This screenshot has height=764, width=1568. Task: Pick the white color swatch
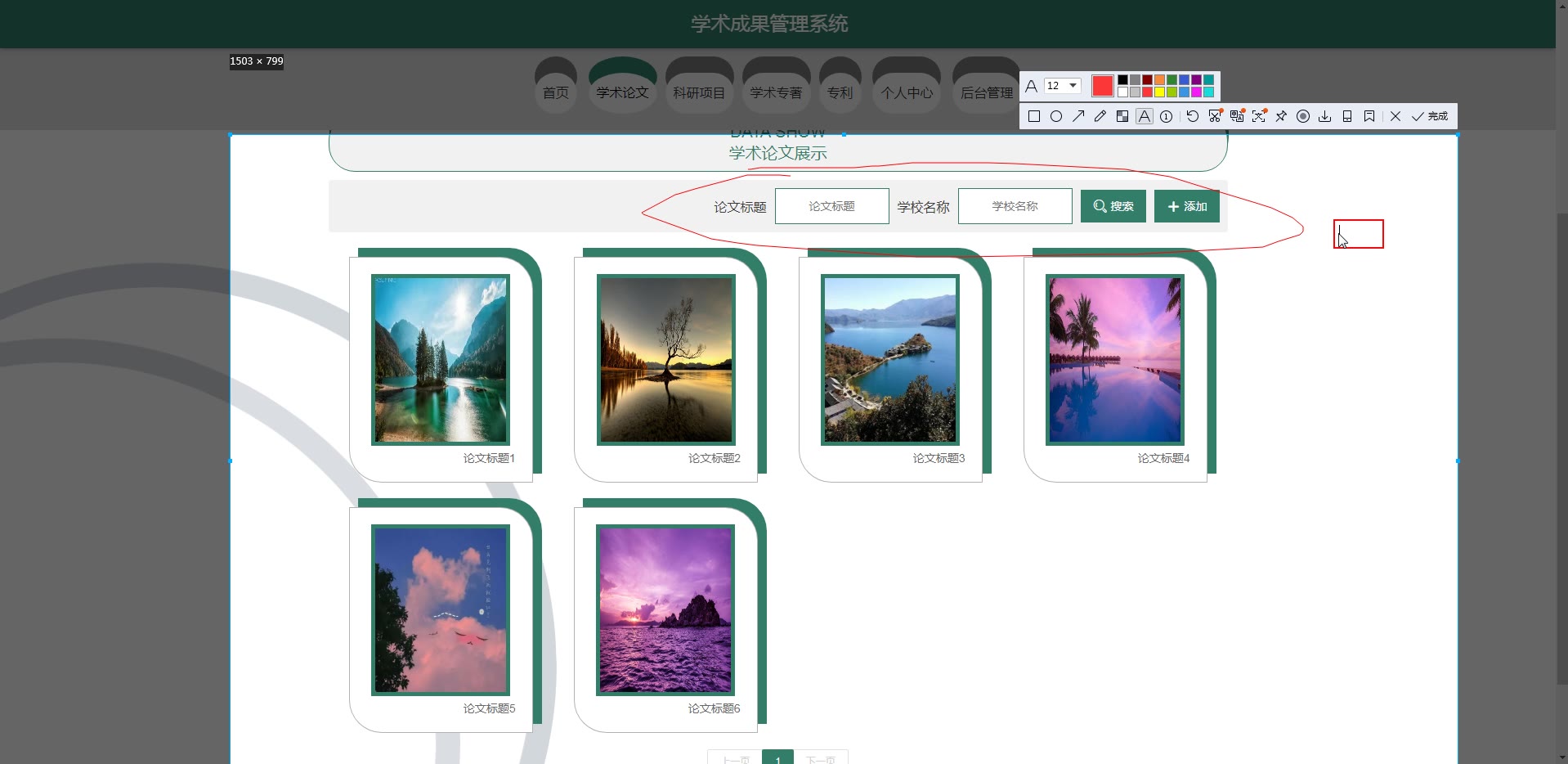1122,92
